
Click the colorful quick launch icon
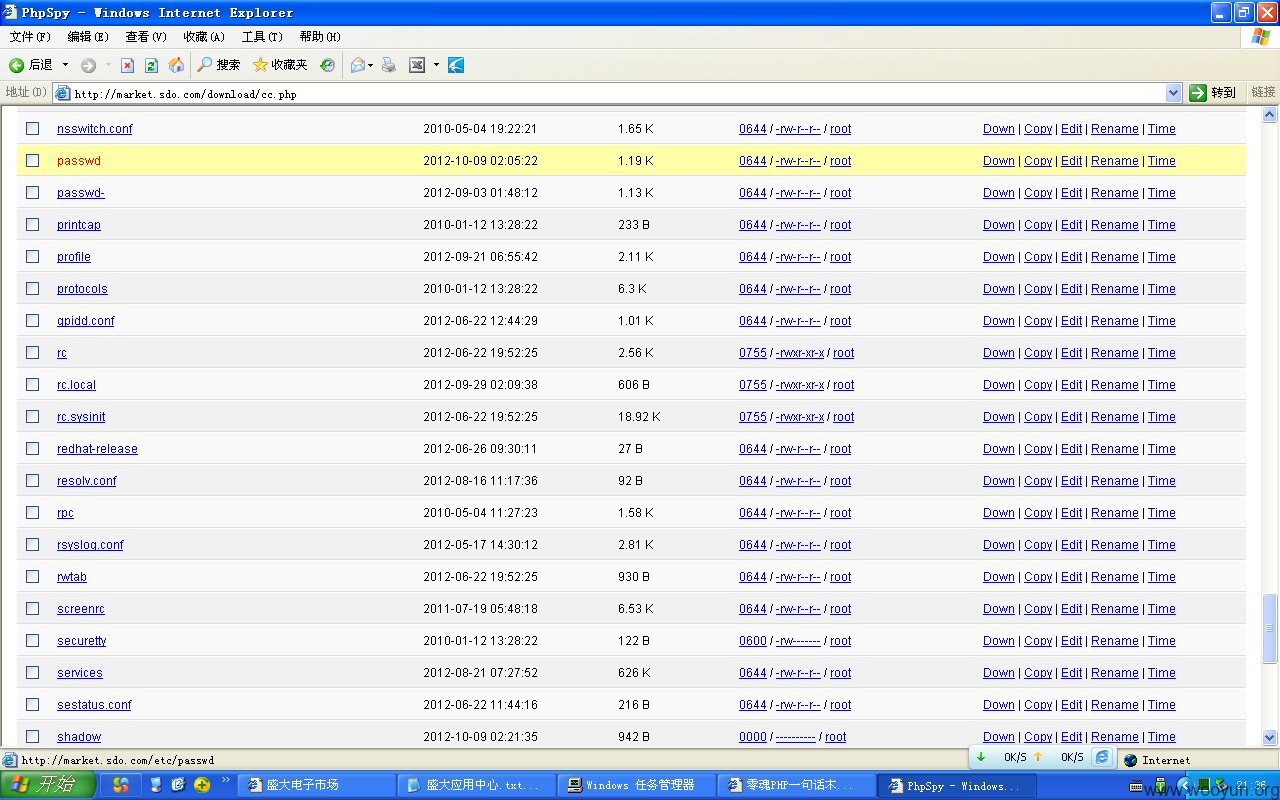click(x=121, y=785)
